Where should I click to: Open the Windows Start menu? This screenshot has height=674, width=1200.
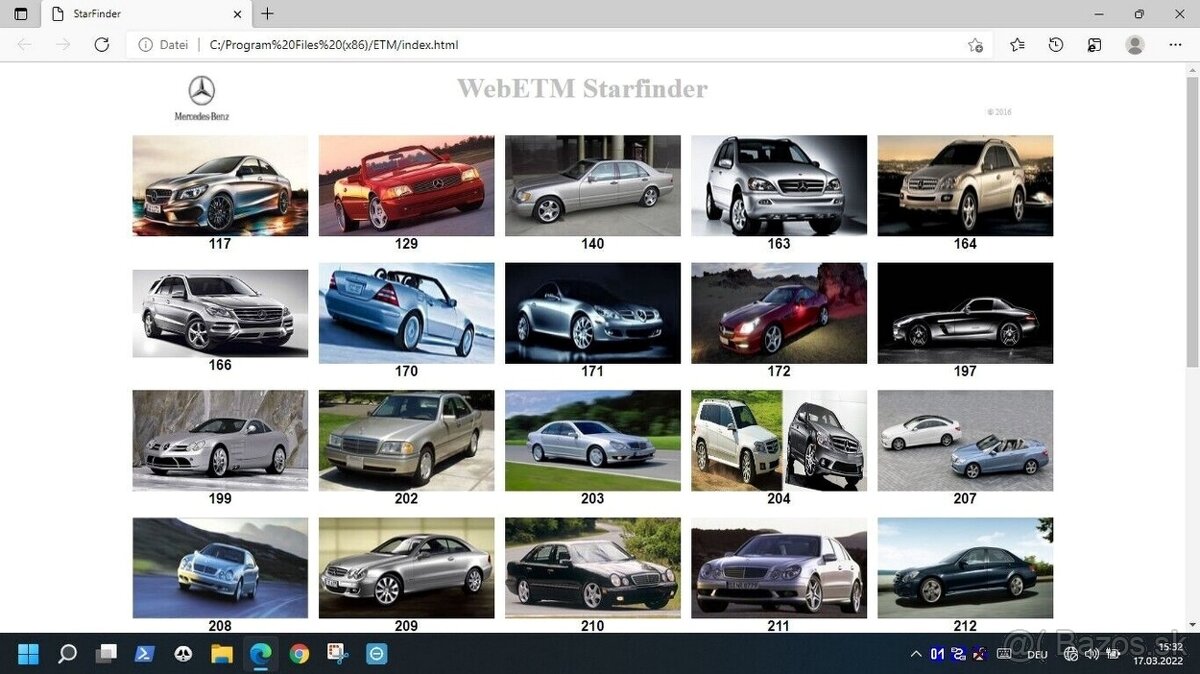tap(27, 653)
